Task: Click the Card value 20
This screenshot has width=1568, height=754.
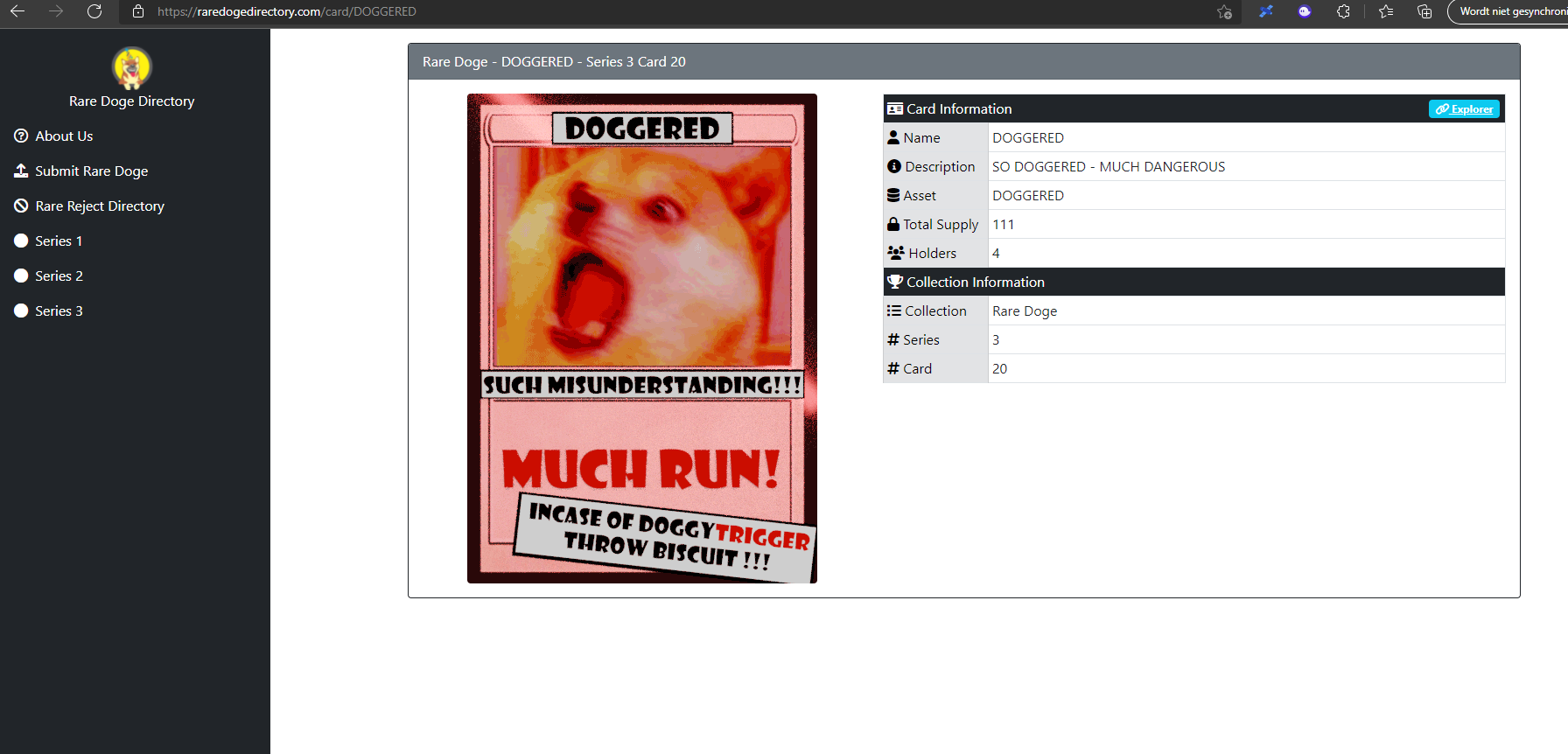Action: 1000,368
